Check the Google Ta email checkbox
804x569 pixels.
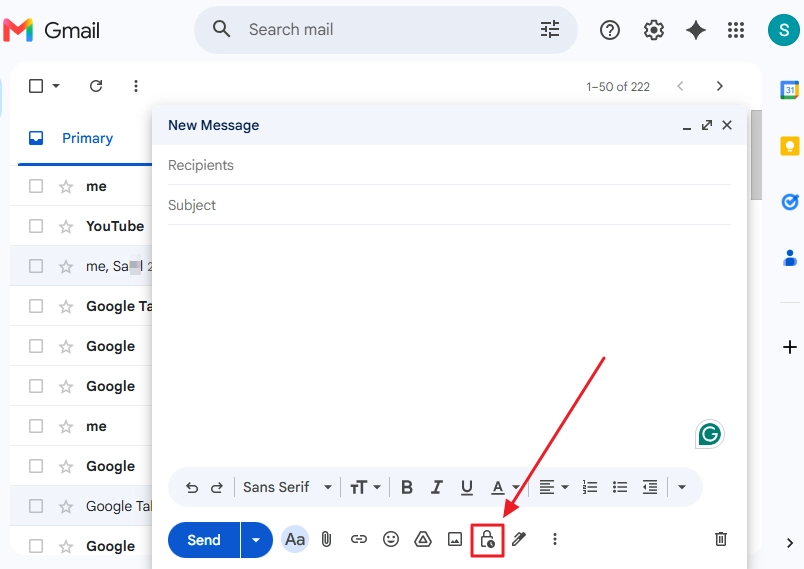[36, 306]
